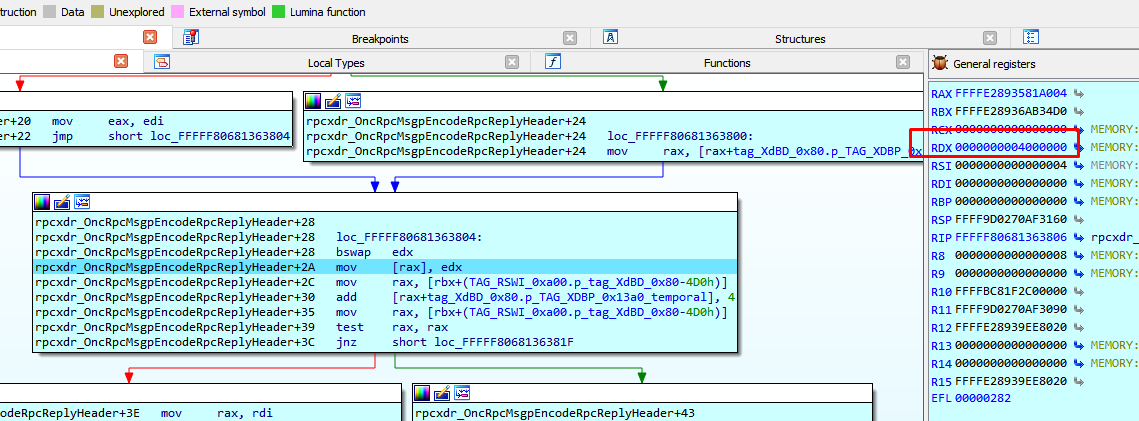Viewport: 1139px width, 421px height.
Task: Click jump arrow next to RBX value
Action: click(x=1079, y=112)
